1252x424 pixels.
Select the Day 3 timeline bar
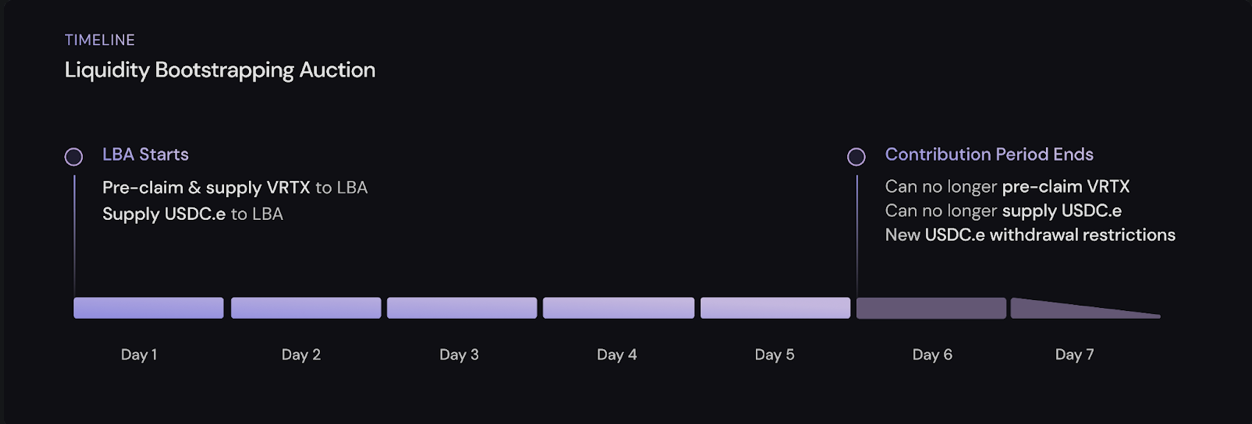click(462, 308)
